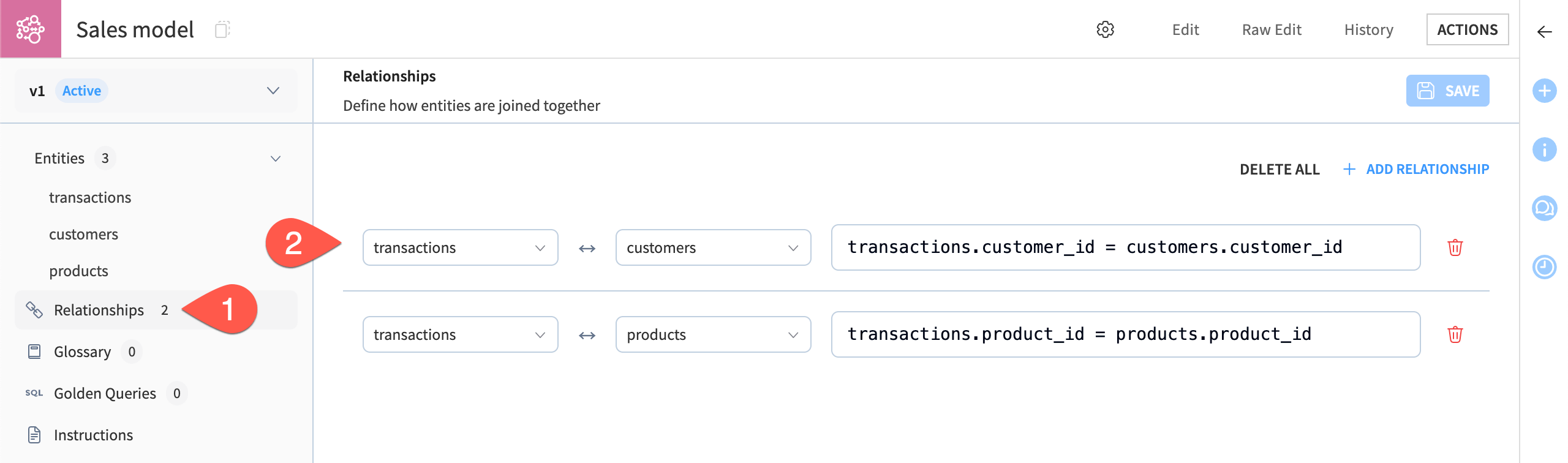Copy the model name via clipboard icon
1568x463 pixels.
click(224, 29)
